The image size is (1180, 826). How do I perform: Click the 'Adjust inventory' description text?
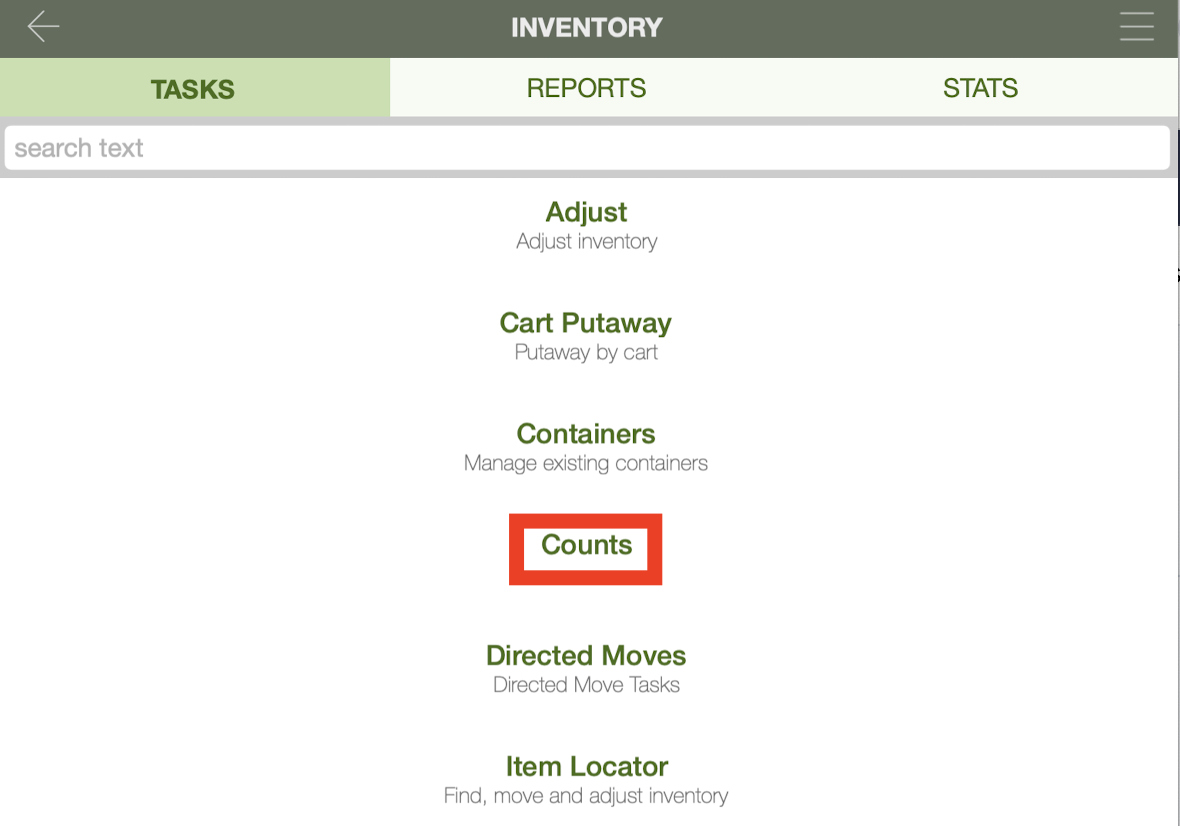(586, 242)
